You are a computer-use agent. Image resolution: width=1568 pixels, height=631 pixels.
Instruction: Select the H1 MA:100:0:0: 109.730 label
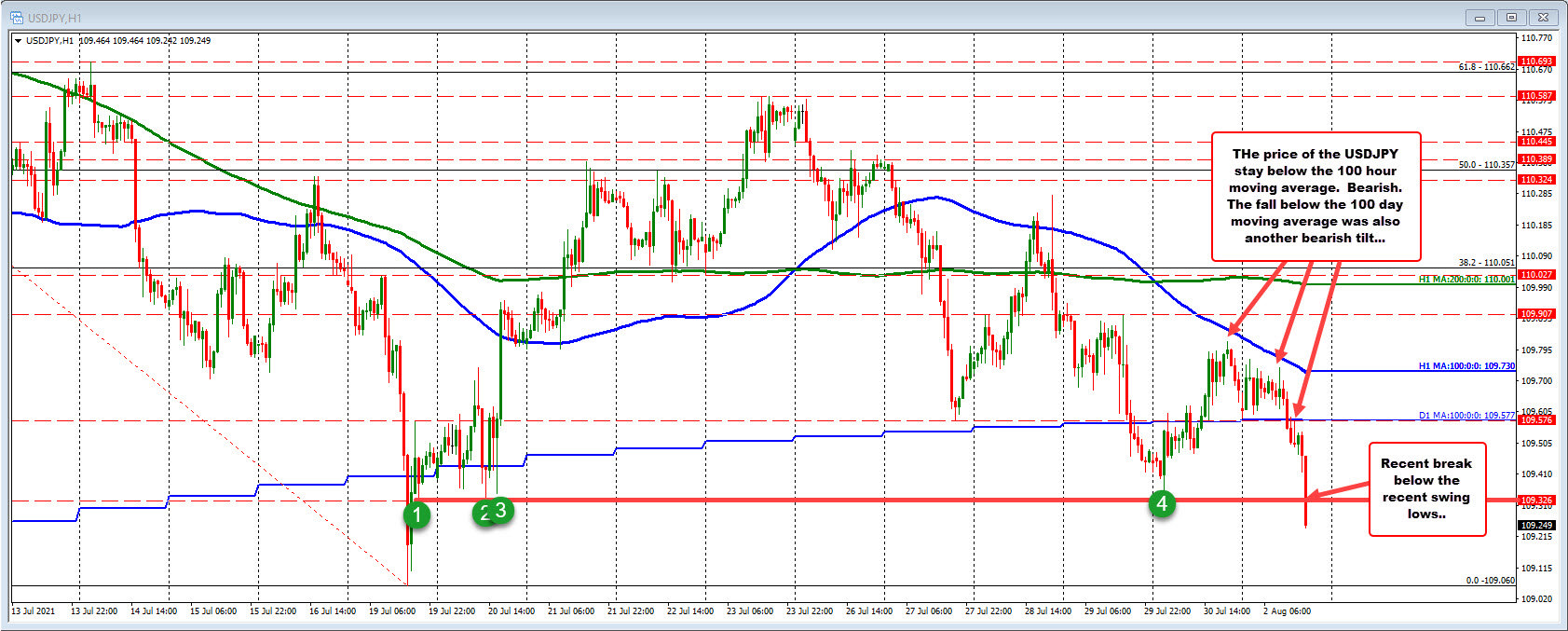[1466, 366]
